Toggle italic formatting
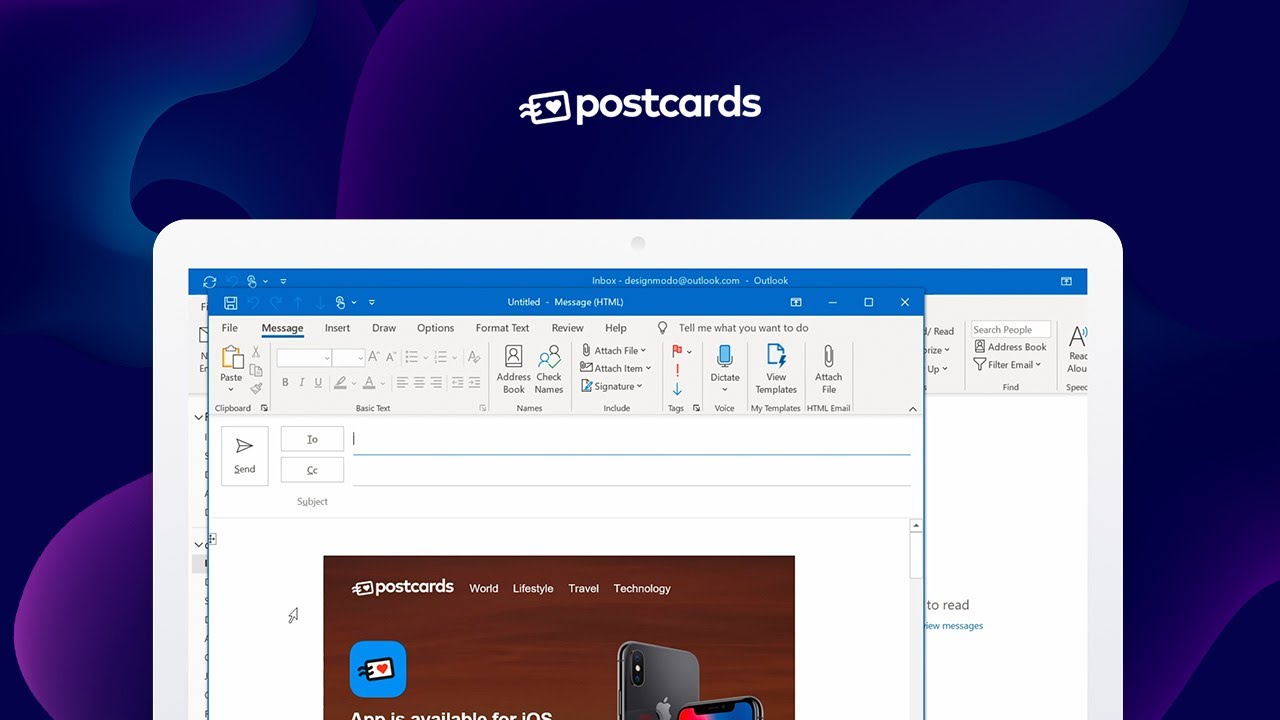Screen dimensions: 1280x720 302,382
